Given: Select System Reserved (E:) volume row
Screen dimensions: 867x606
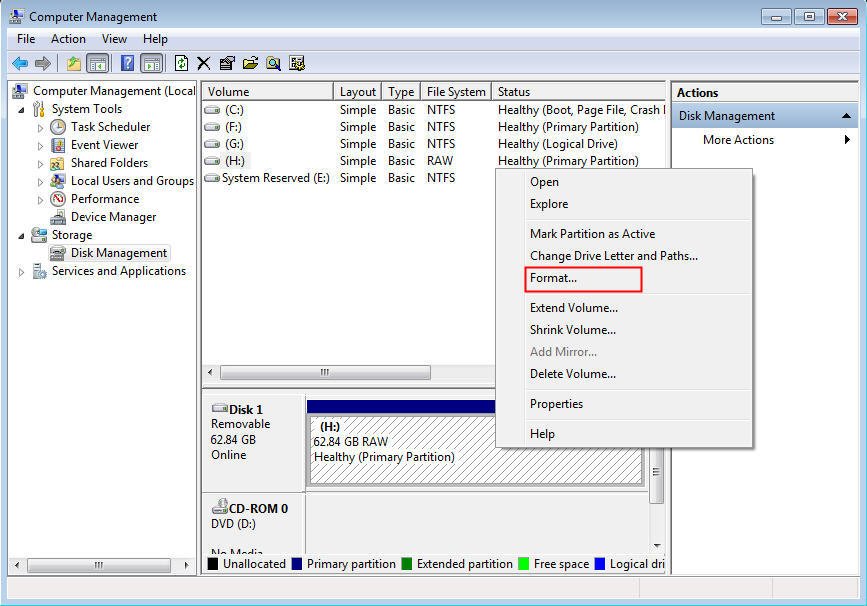Looking at the screenshot, I should tap(348, 178).
